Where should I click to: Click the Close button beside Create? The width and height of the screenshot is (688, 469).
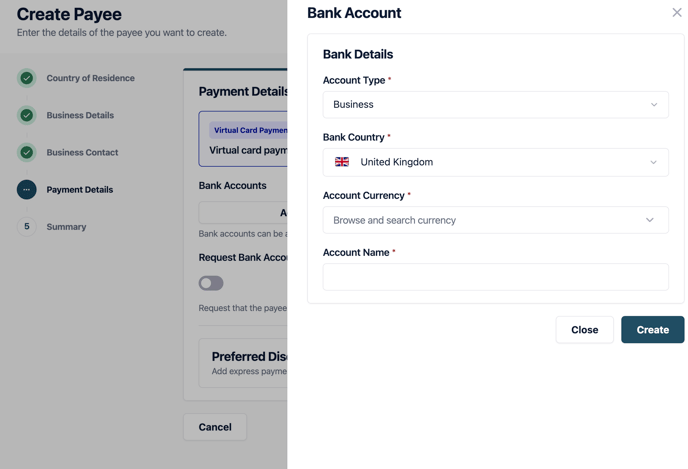(584, 329)
